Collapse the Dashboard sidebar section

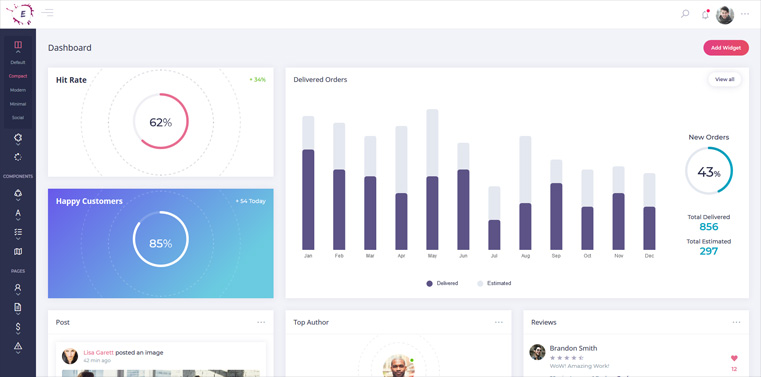click(18, 46)
